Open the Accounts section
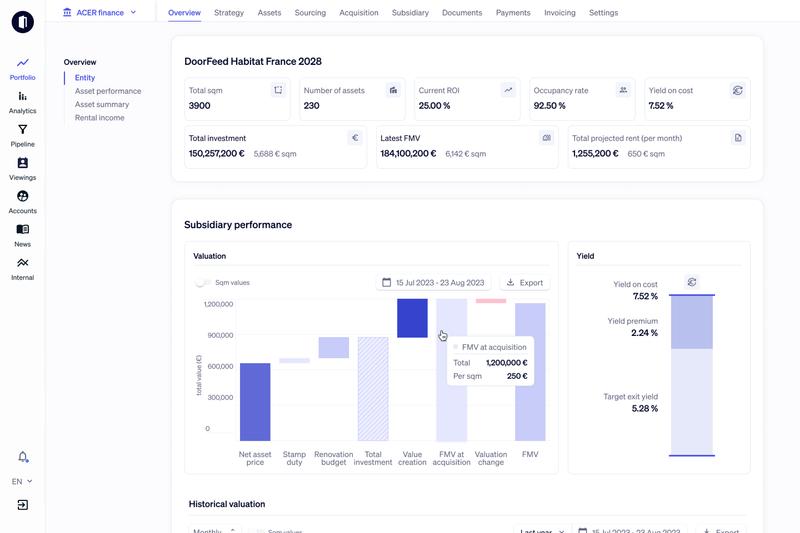The width and height of the screenshot is (800, 533). pyautogui.click(x=22, y=202)
